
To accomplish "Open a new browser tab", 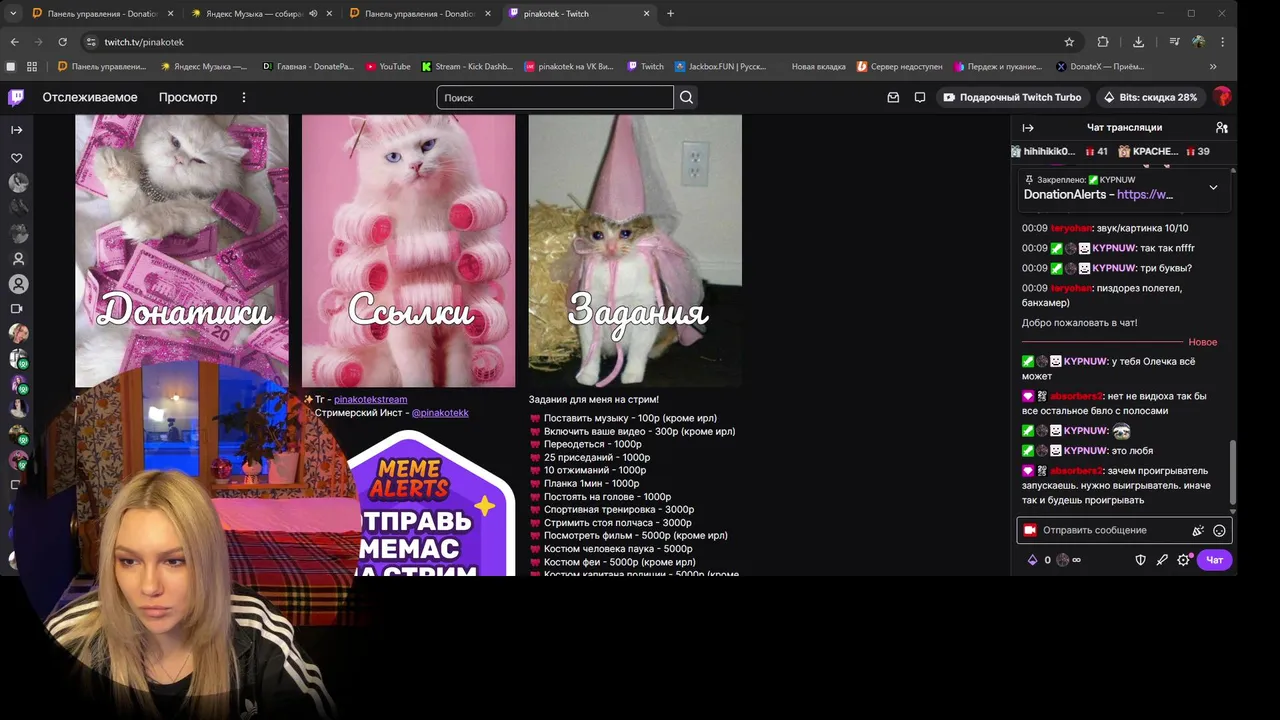I will pos(670,14).
